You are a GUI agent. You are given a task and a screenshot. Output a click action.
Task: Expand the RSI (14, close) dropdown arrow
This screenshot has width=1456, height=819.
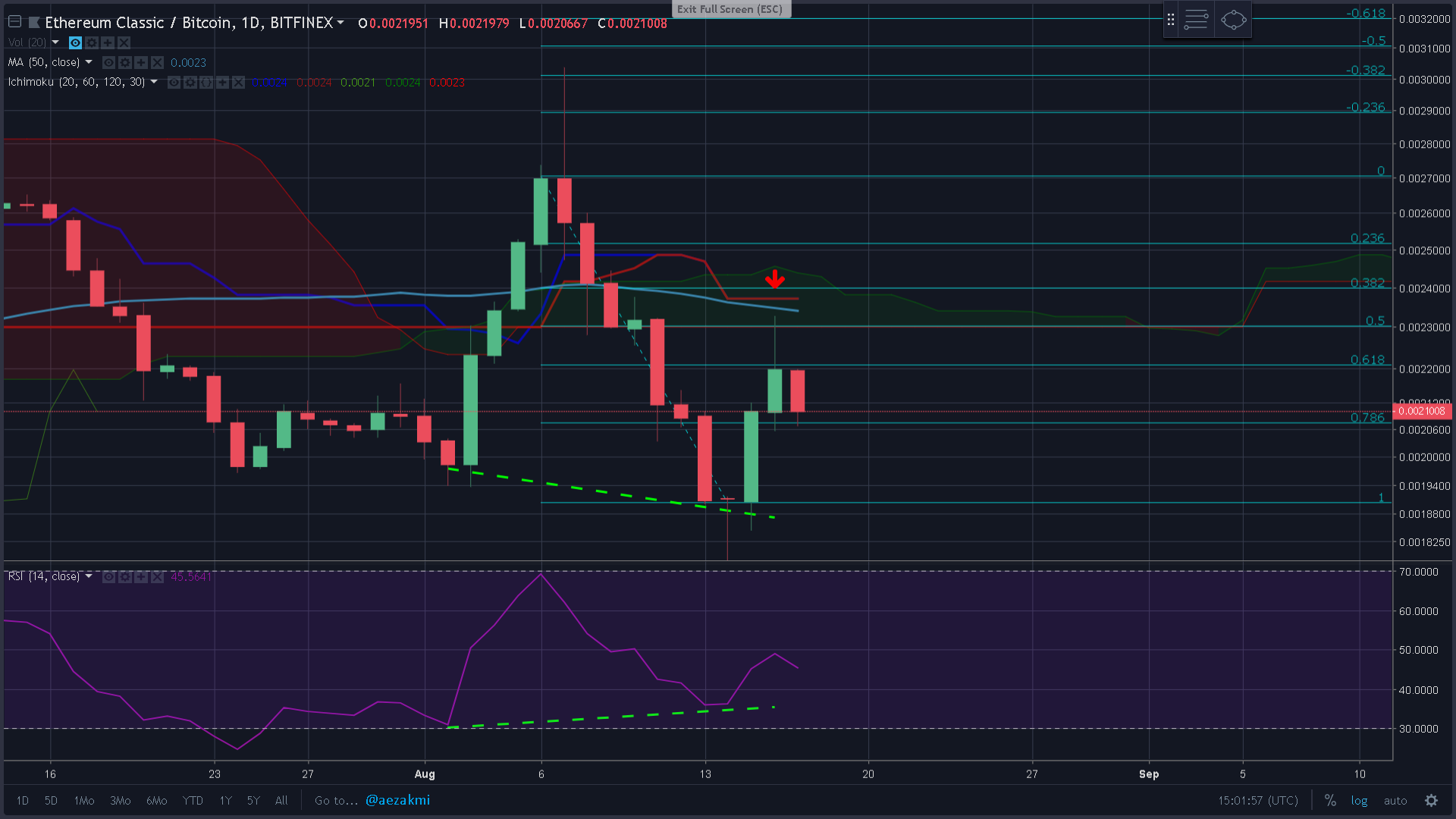(x=89, y=576)
